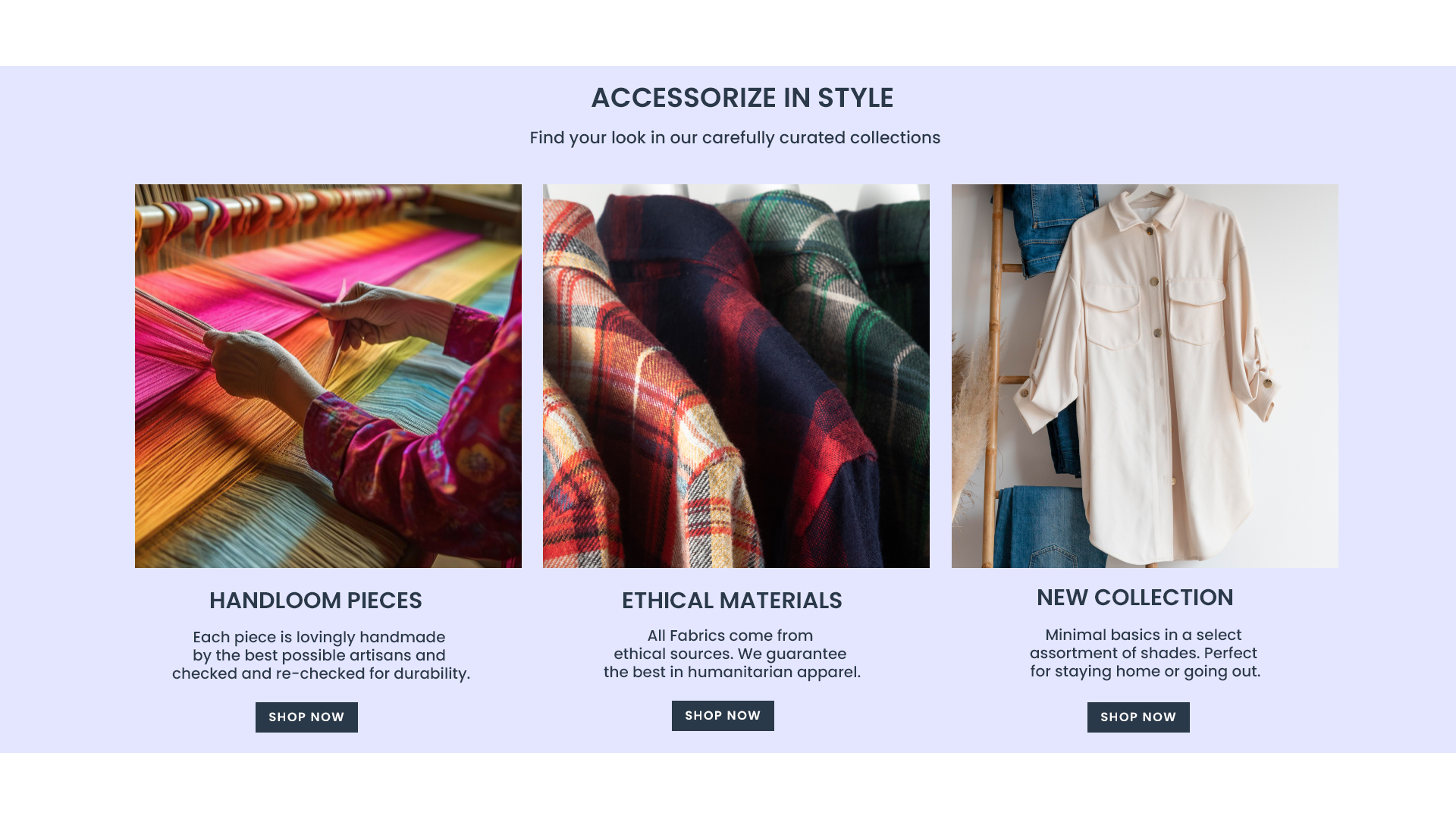Click the Accessorize in Style heading
Screen dimensions: 1456x819
pos(742,98)
